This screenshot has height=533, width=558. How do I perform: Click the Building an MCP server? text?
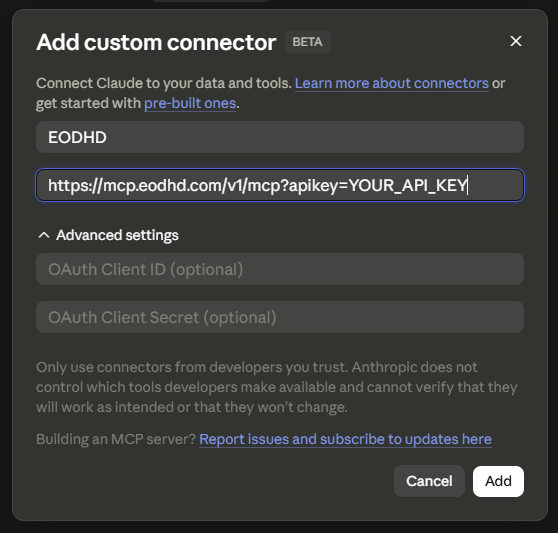click(116, 439)
